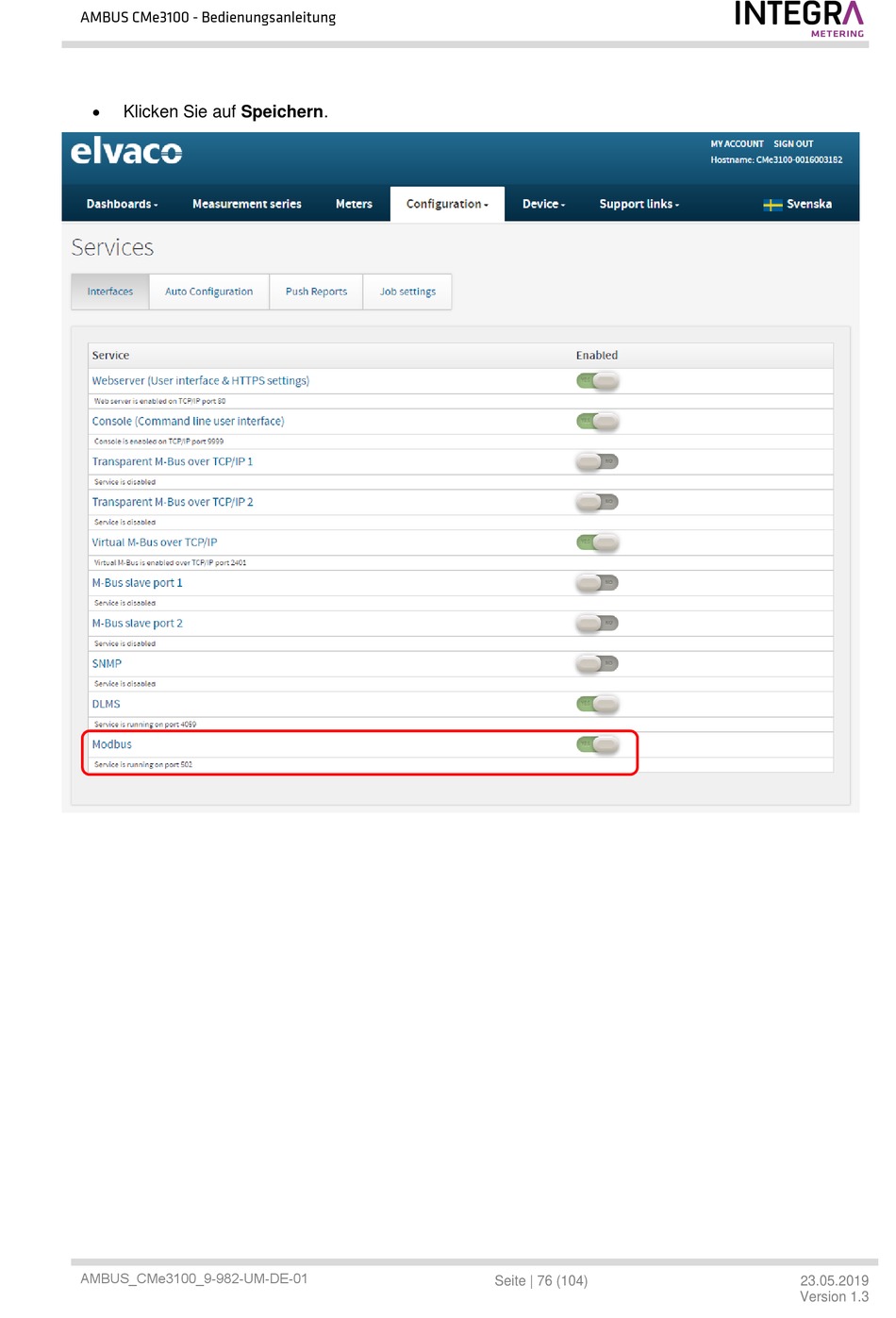Viewport: 896px width, 1318px height.
Task: Open Console (Command line user interface)
Action: tap(188, 422)
